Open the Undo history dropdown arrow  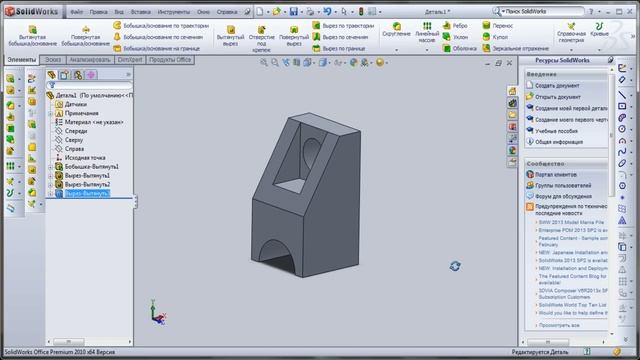(336, 12)
